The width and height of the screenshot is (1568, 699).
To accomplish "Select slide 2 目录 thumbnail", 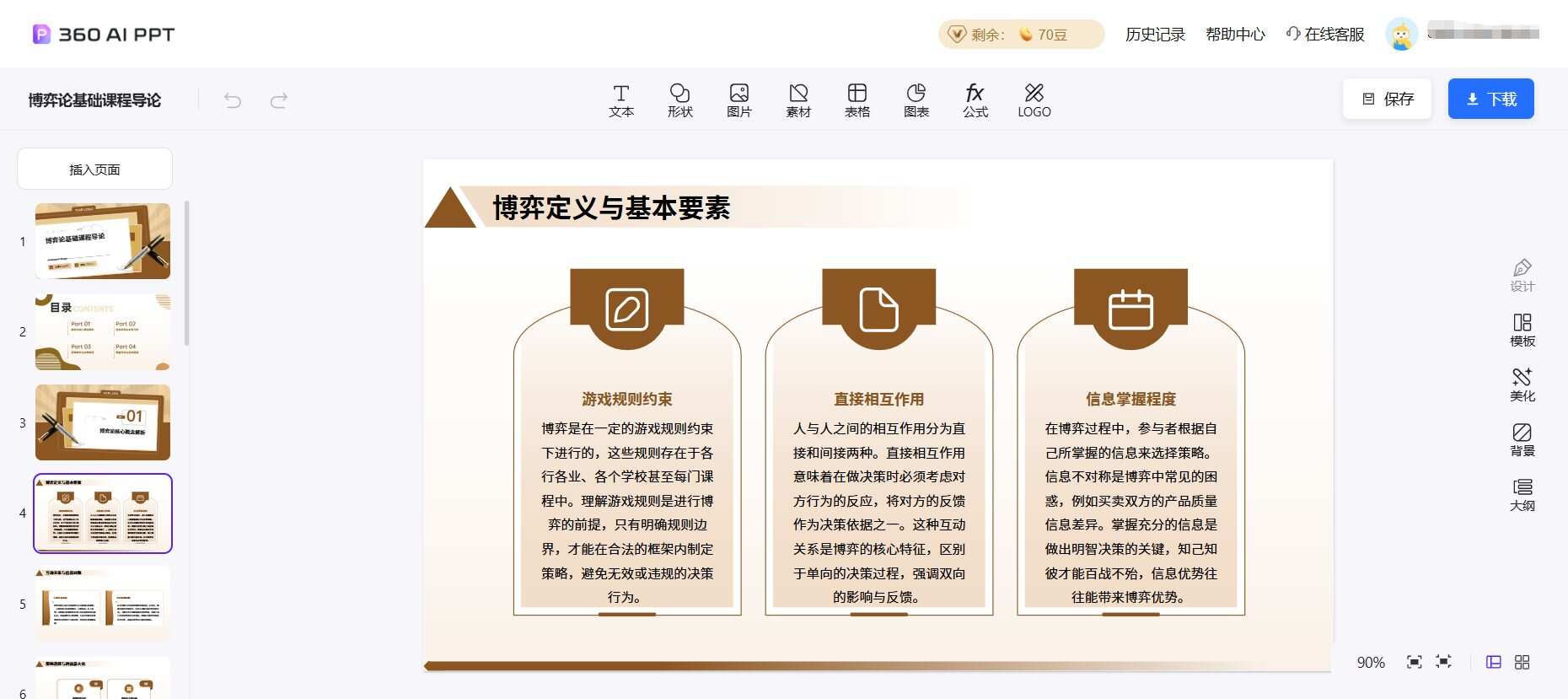I will point(103,332).
